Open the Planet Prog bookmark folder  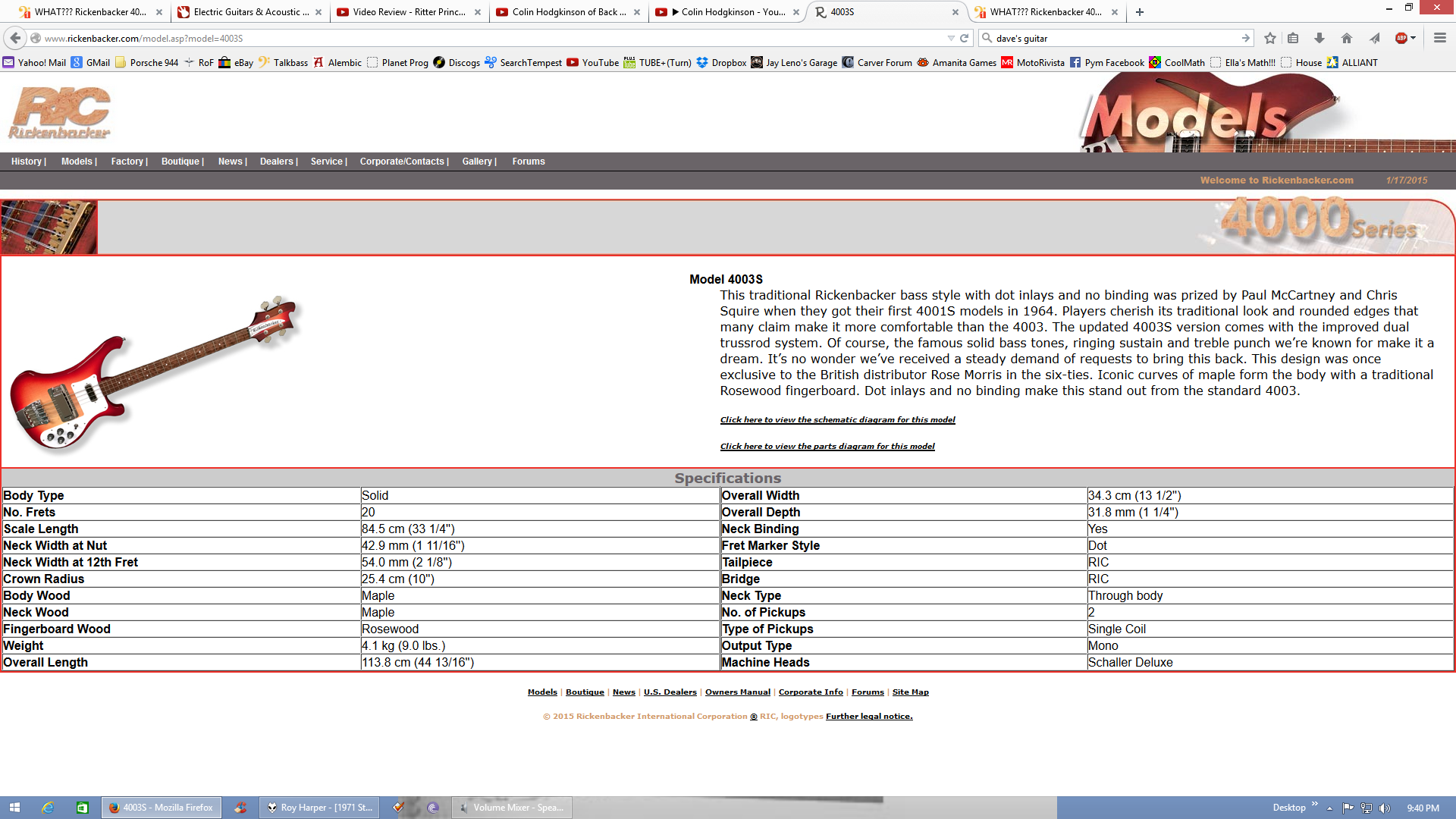pyautogui.click(x=397, y=63)
